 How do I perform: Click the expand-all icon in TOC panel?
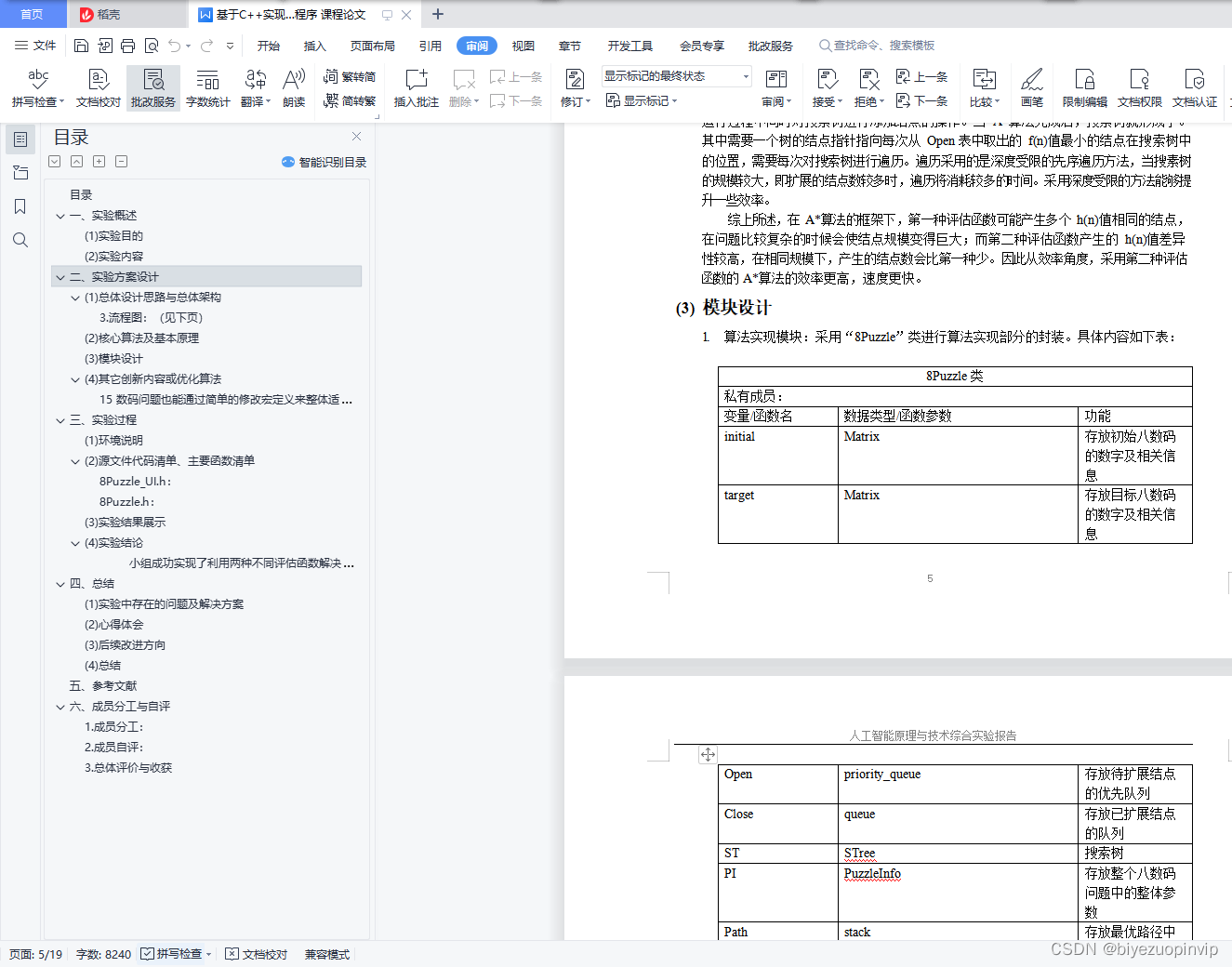(99, 162)
